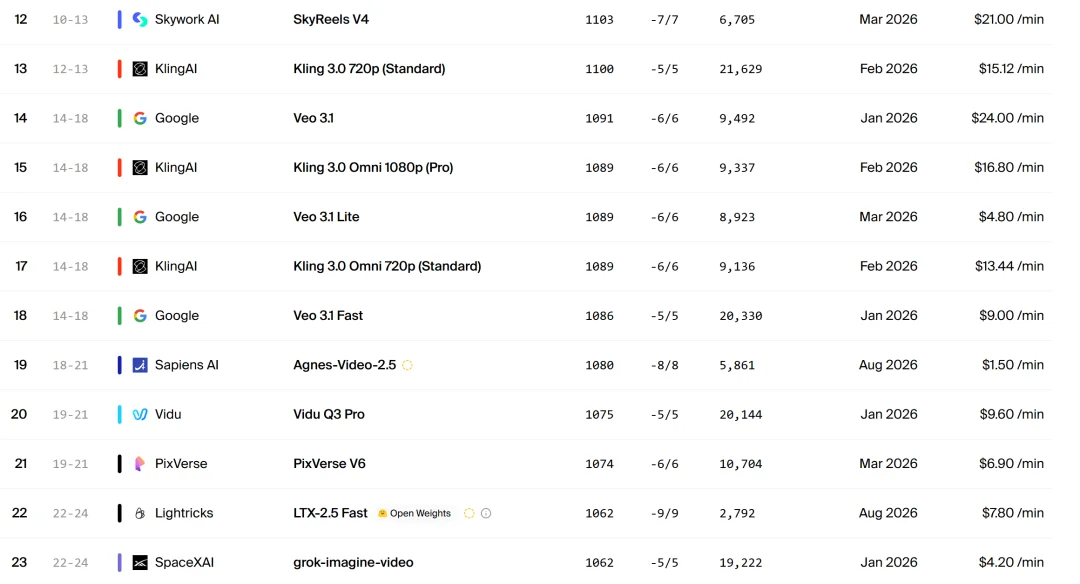Viewport: 1080px width, 584px height.
Task: Open the SkyReels V4 model link
Action: click(331, 19)
